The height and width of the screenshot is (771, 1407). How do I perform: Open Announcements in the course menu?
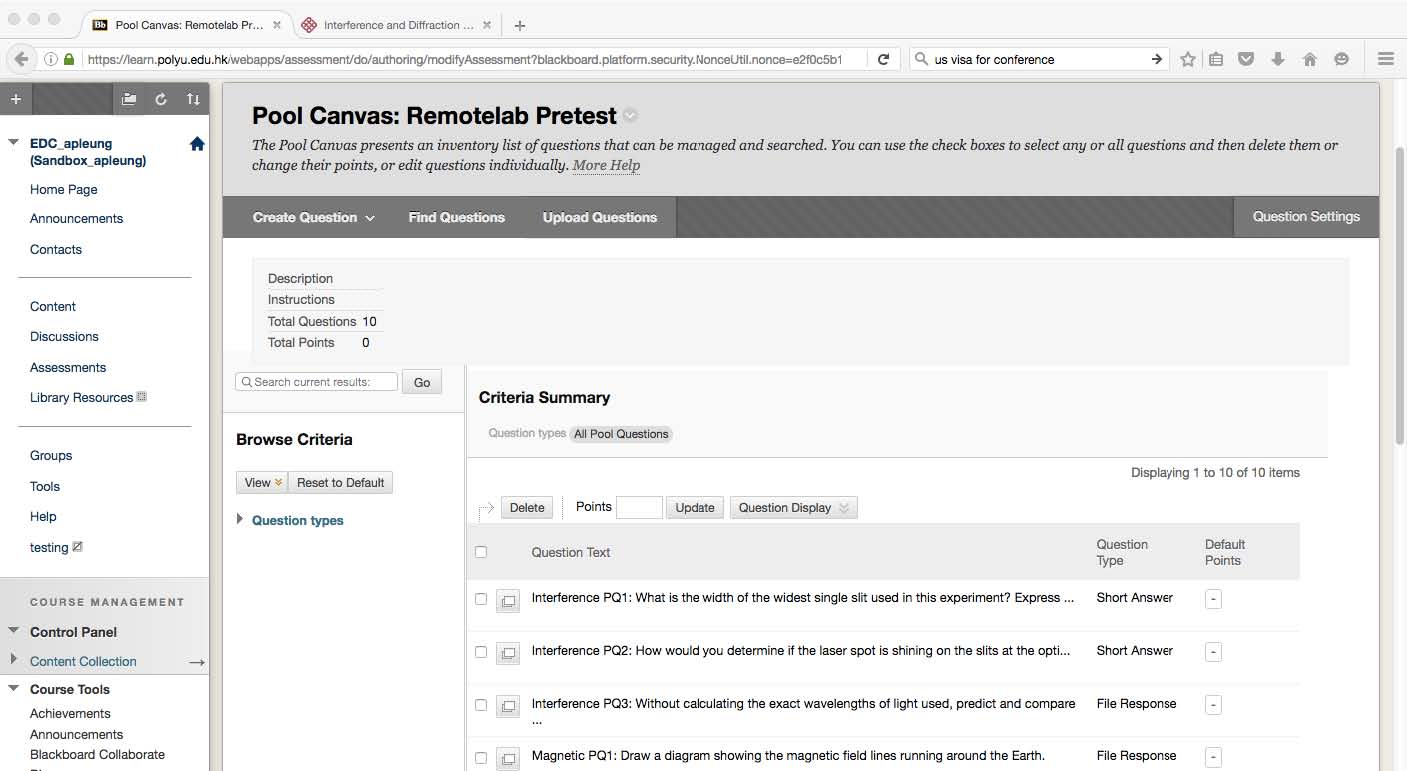point(77,219)
